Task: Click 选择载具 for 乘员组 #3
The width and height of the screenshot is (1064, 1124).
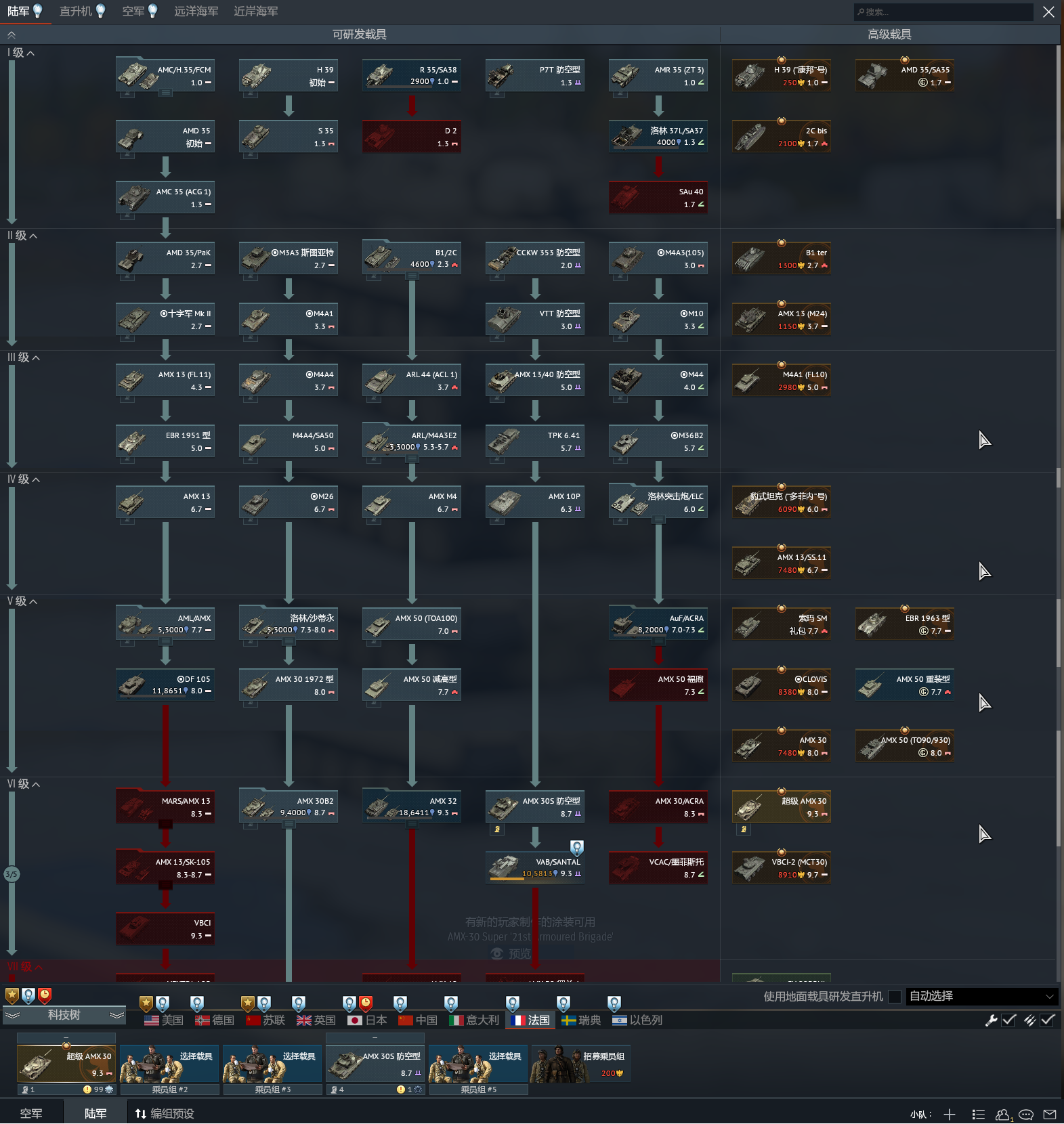Action: coord(272,1064)
